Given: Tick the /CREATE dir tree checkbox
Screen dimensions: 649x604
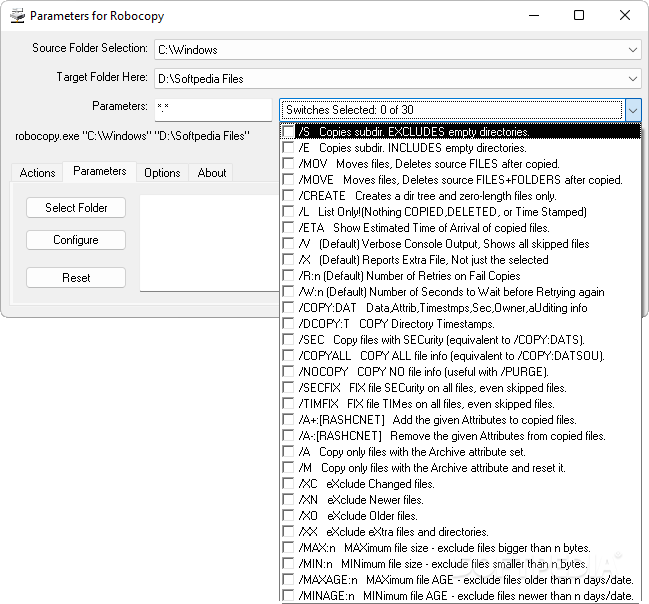Looking at the screenshot, I should point(288,196).
